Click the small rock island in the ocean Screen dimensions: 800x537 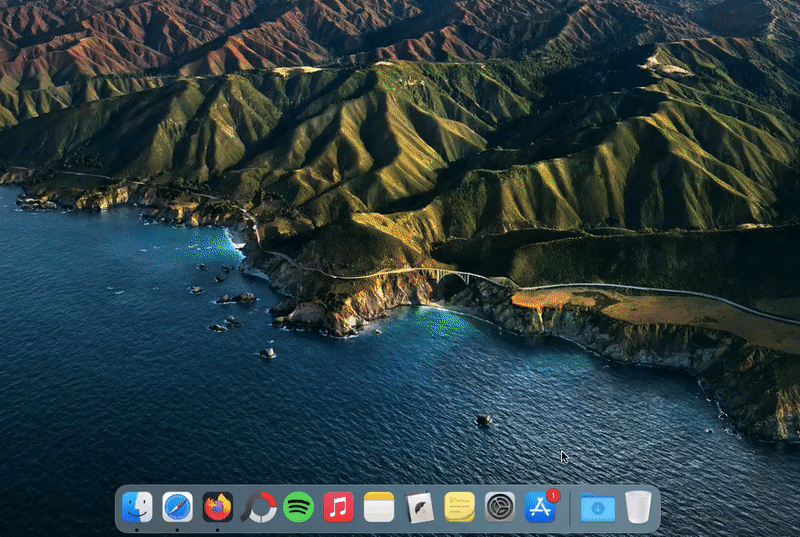[x=483, y=420]
